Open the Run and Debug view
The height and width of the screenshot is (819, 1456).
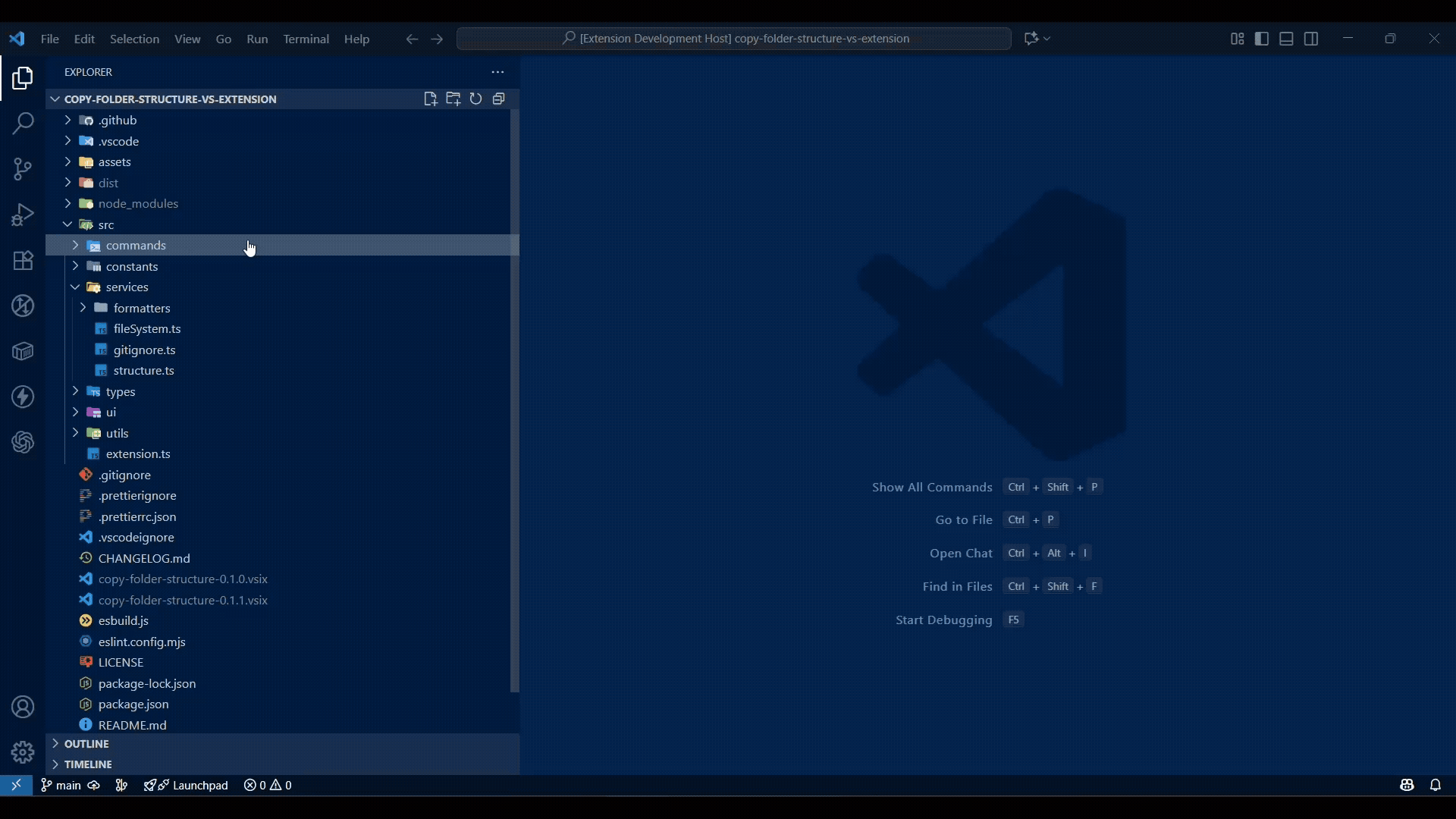pos(23,215)
